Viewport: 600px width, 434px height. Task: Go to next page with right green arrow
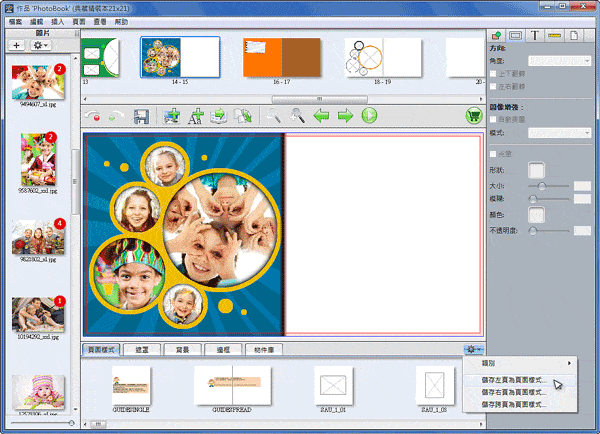coord(346,117)
